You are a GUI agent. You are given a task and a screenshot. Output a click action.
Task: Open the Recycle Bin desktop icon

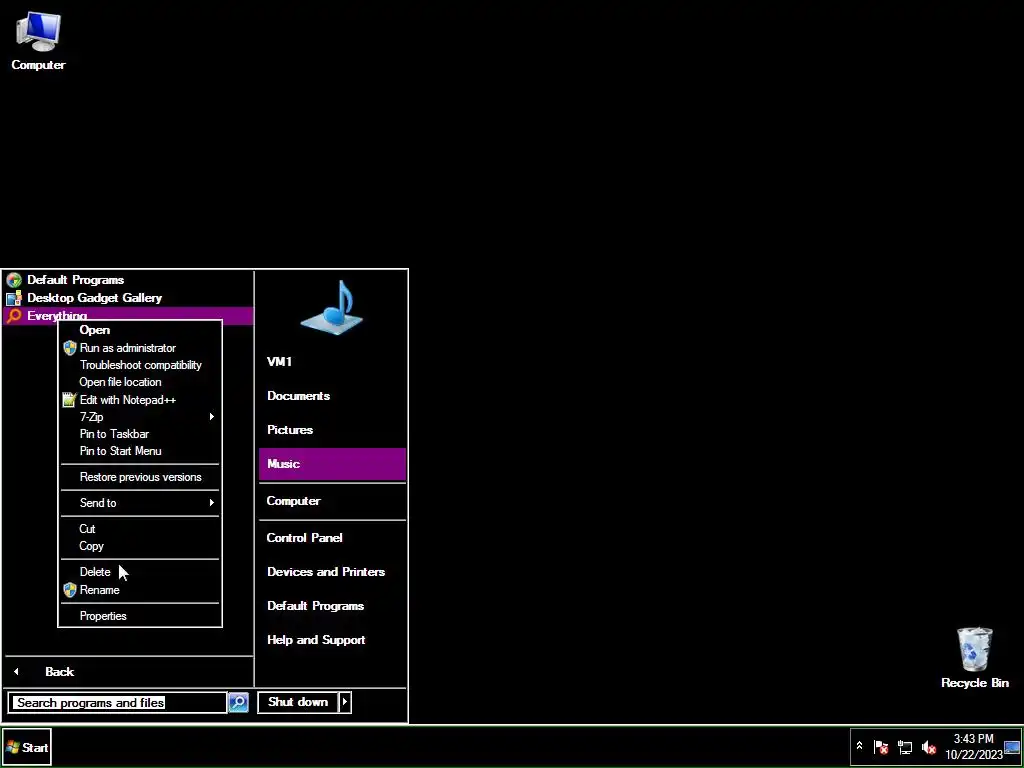(x=974, y=658)
